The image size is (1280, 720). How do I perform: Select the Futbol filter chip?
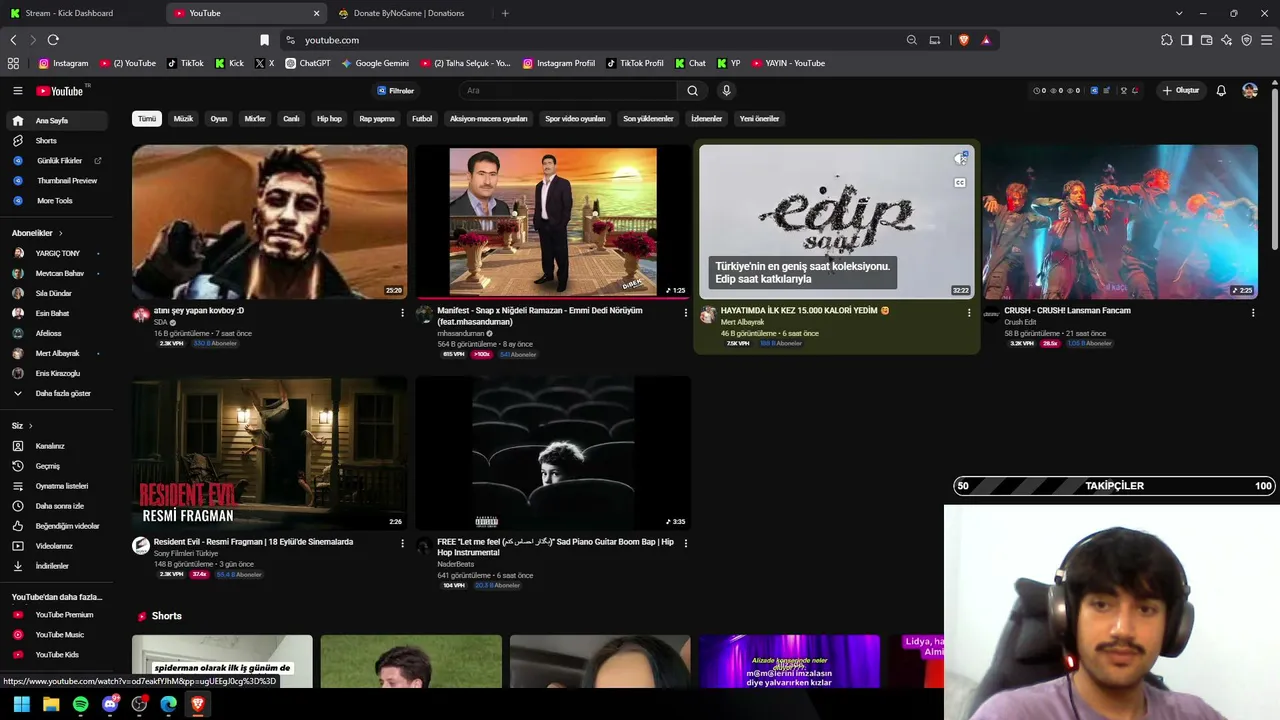[x=422, y=119]
